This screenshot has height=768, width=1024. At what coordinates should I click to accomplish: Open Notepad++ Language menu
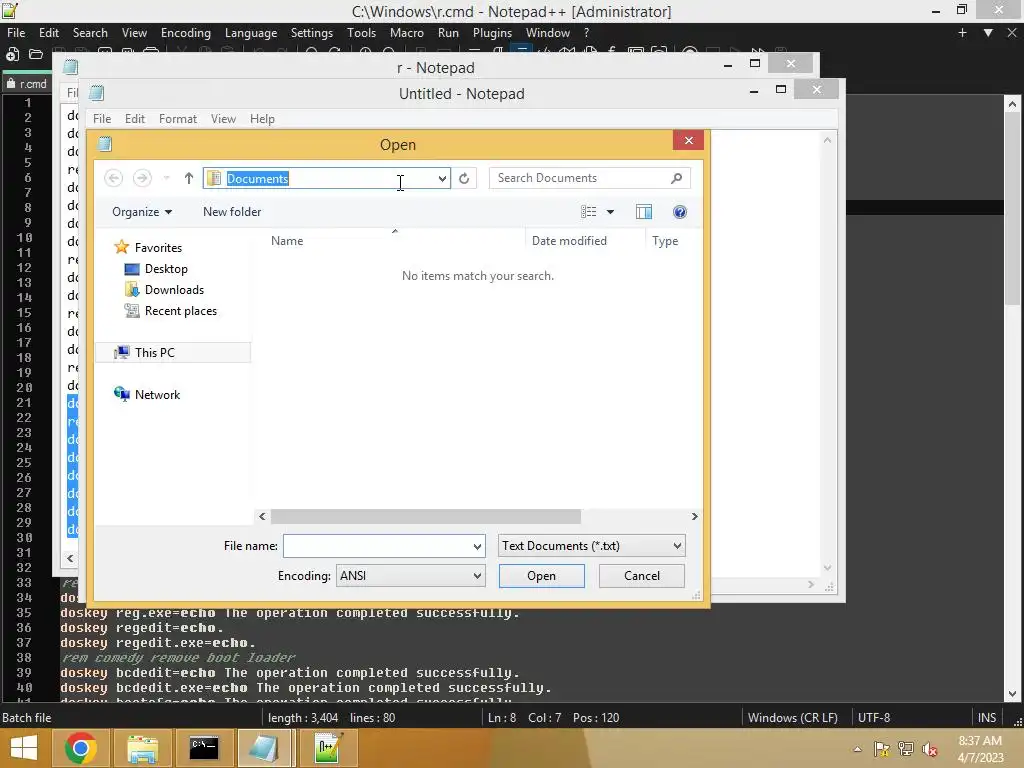[x=251, y=33]
